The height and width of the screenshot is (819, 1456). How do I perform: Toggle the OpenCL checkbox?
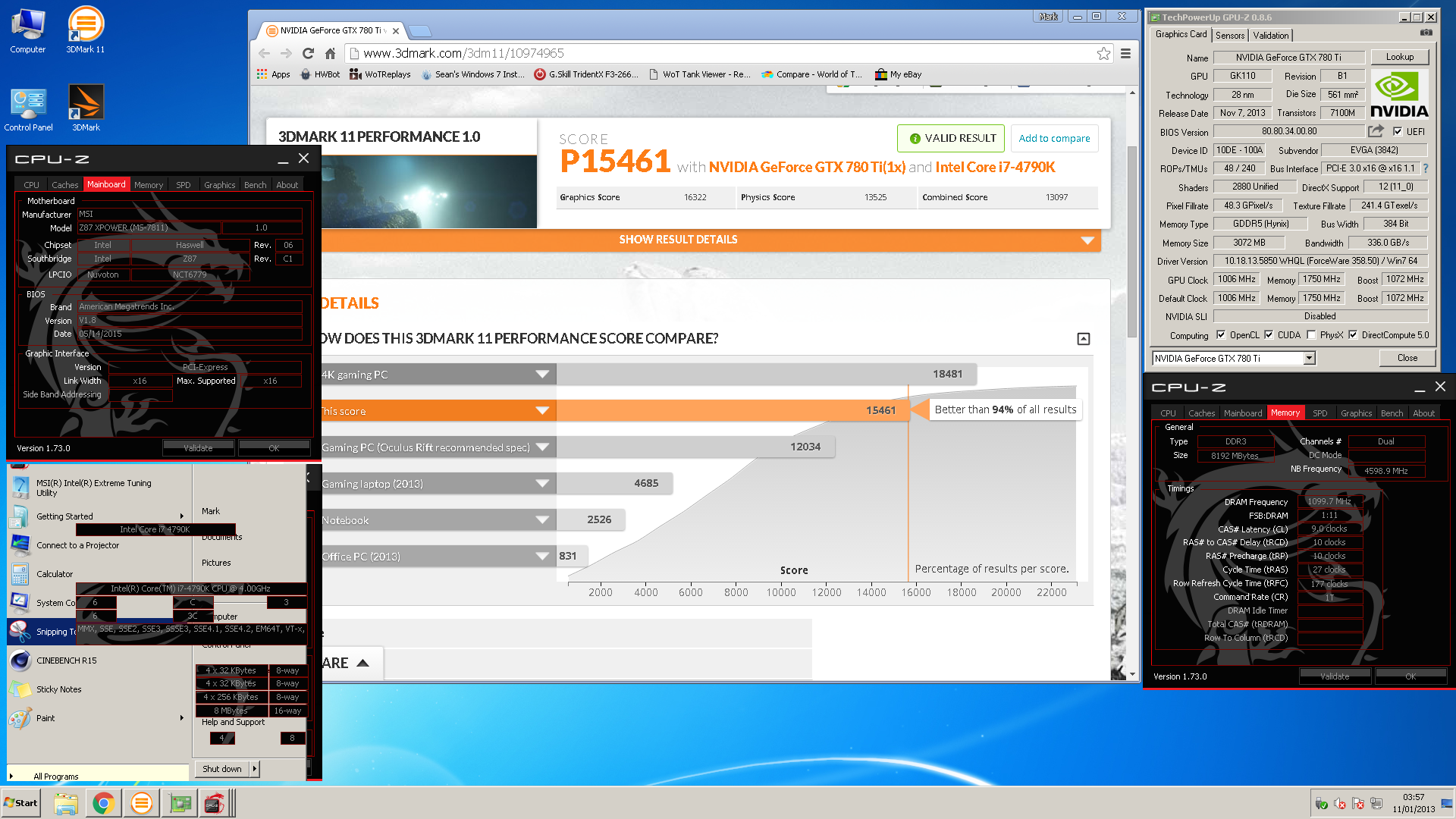[1220, 334]
